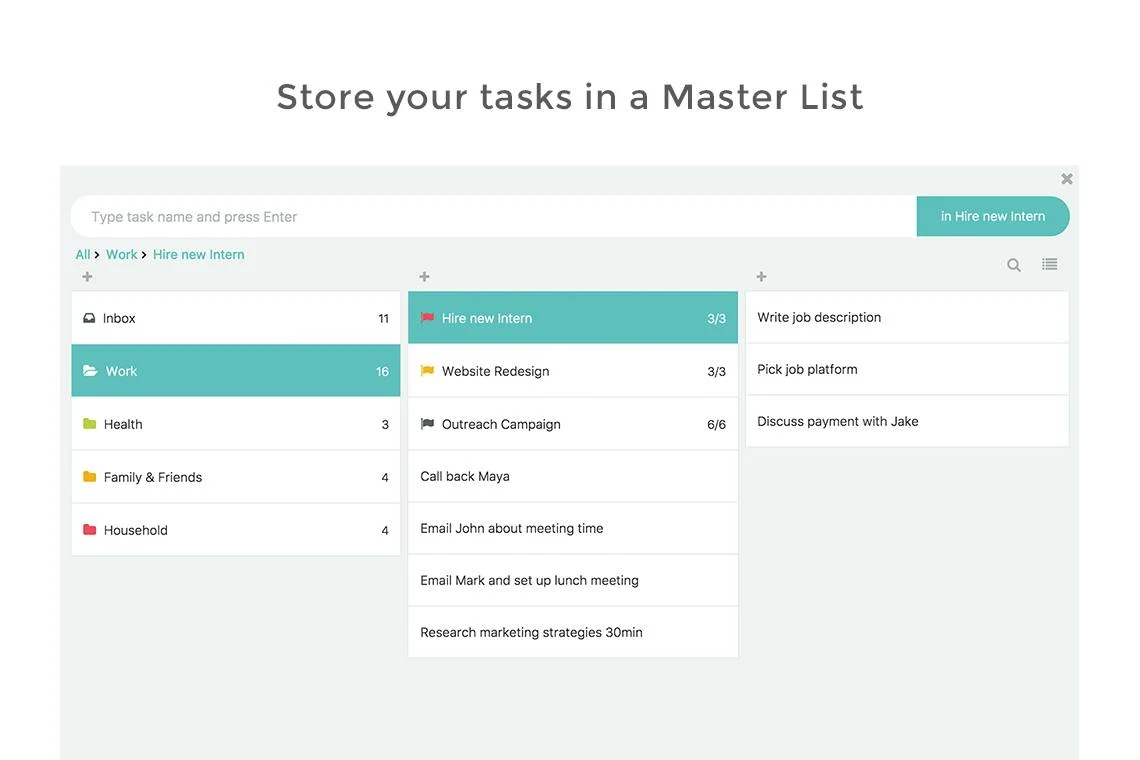Image resolution: width=1140 pixels, height=760 pixels.
Task: Click the Work count 16
Action: tap(382, 372)
